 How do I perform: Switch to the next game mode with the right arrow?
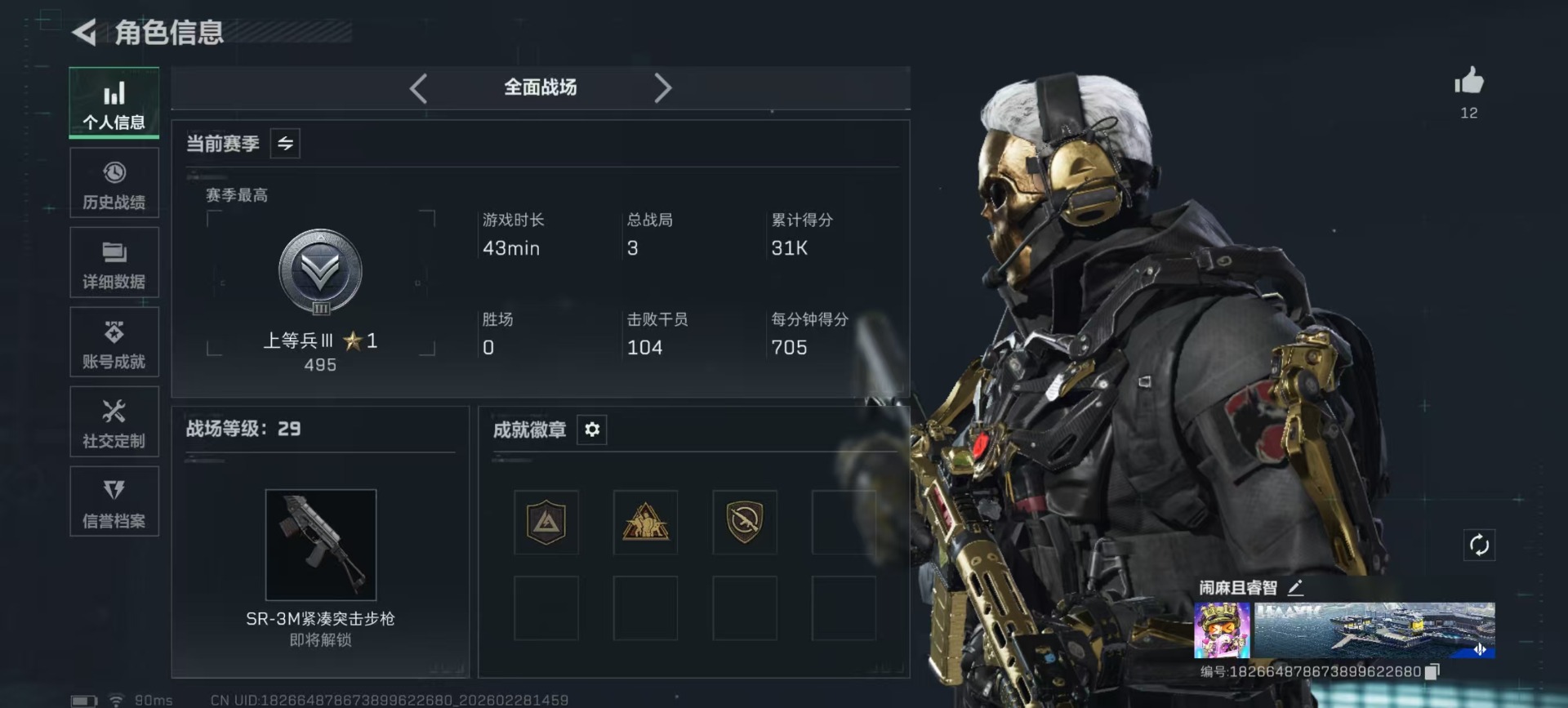(x=662, y=88)
